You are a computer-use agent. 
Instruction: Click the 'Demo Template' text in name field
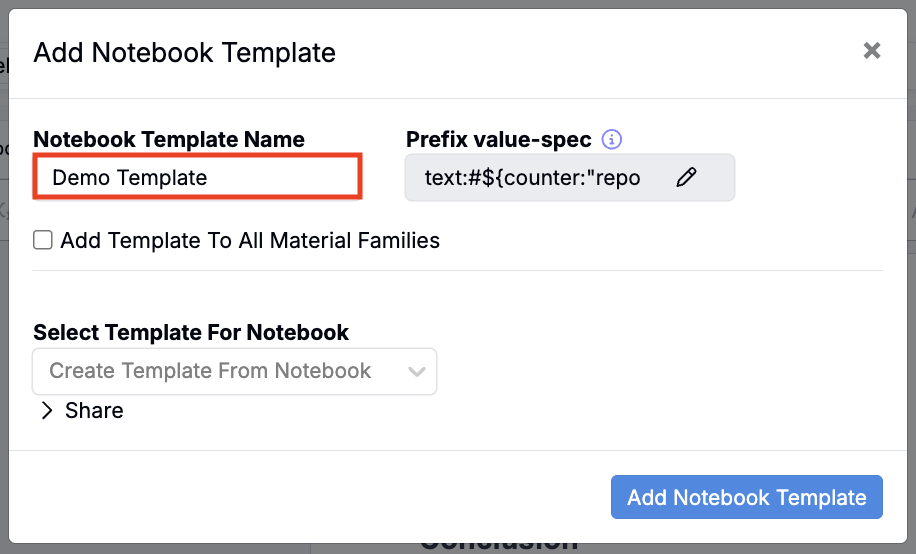(x=130, y=178)
